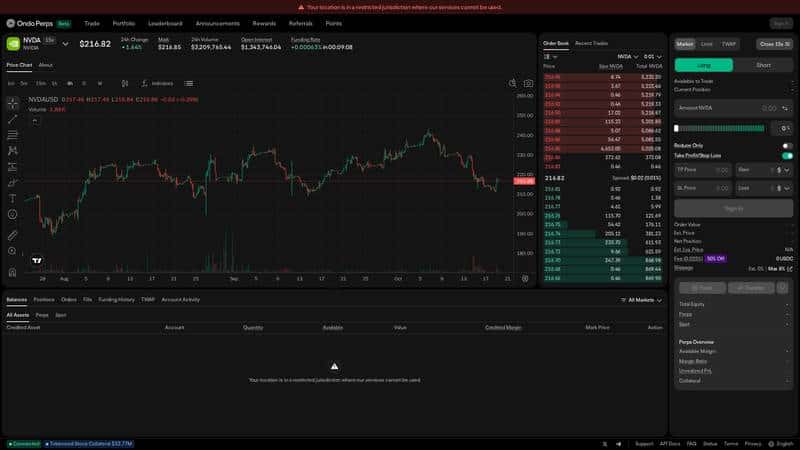Click the TP Price input field
This screenshot has width=800, height=450.
(x=703, y=170)
